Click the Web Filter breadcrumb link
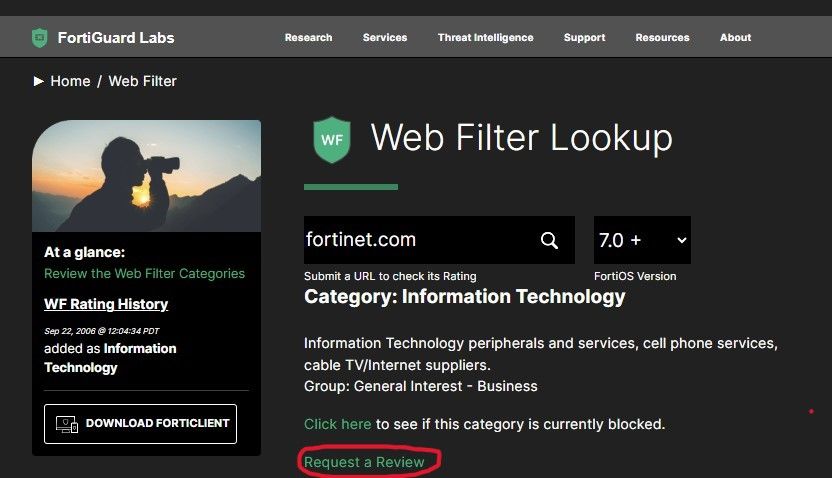 [142, 81]
